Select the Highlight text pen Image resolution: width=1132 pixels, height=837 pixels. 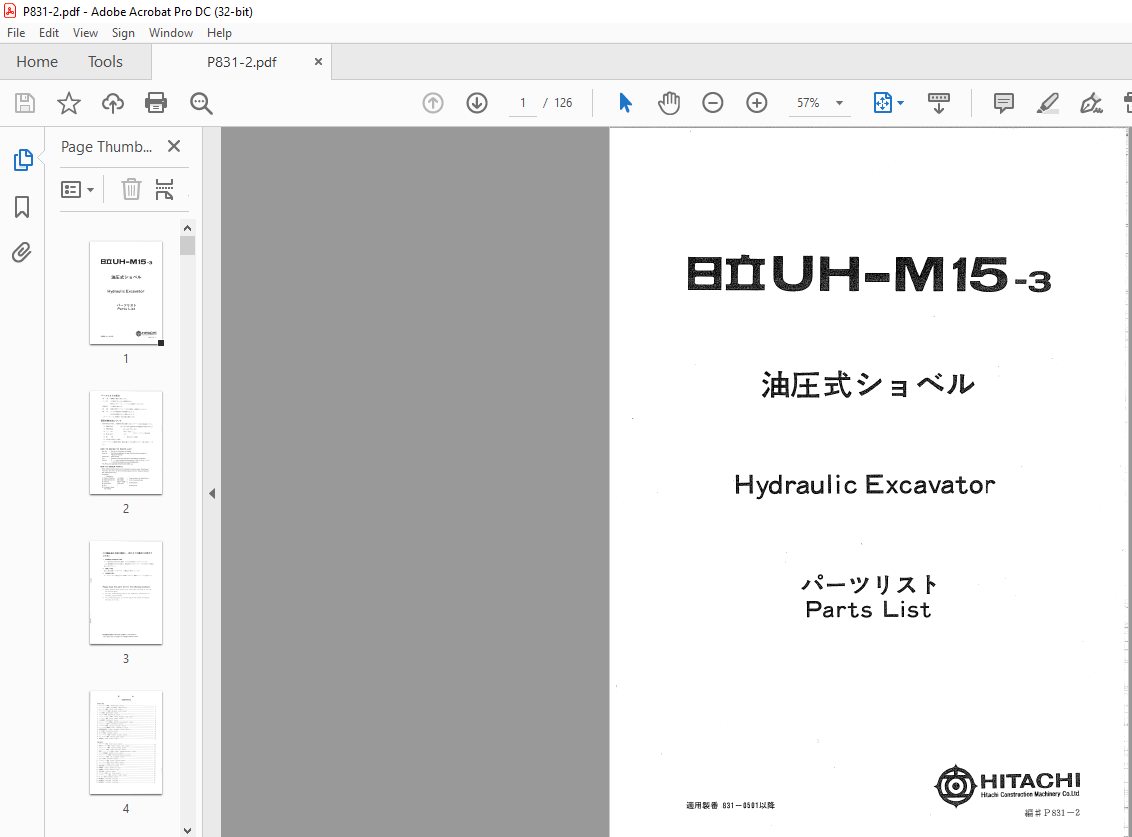point(1048,103)
